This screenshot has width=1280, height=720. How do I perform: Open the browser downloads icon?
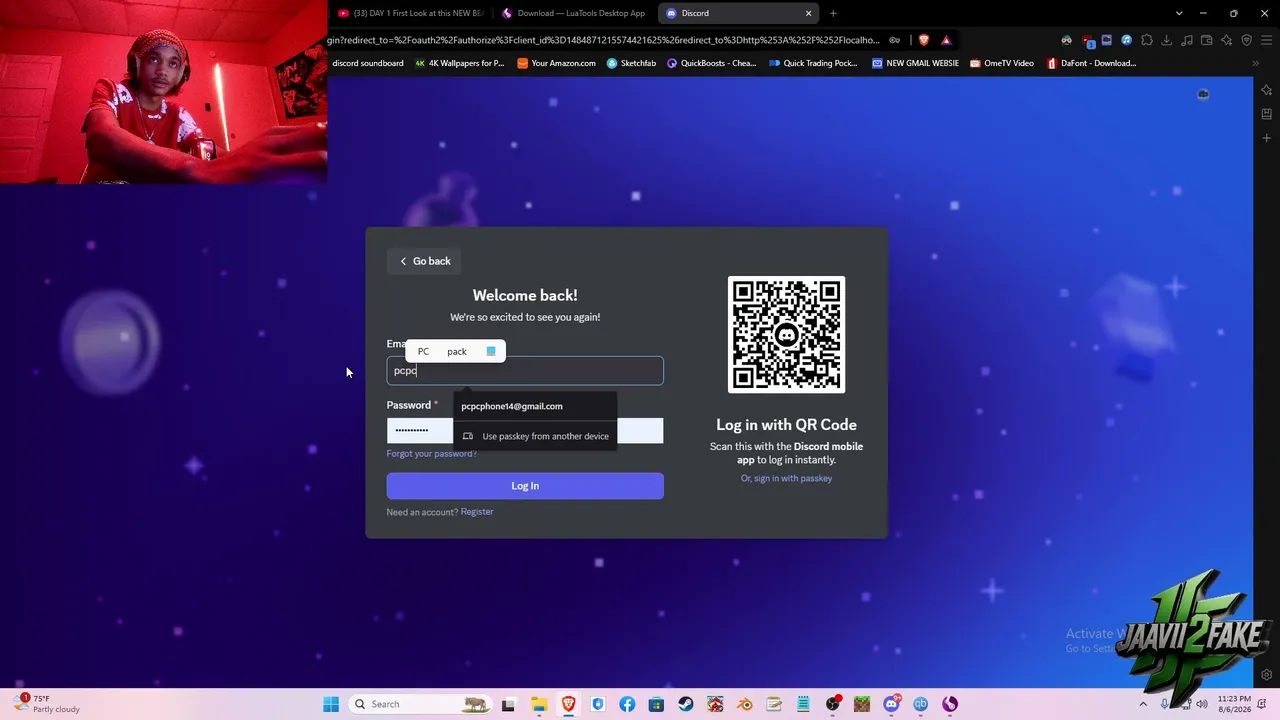pos(1166,40)
